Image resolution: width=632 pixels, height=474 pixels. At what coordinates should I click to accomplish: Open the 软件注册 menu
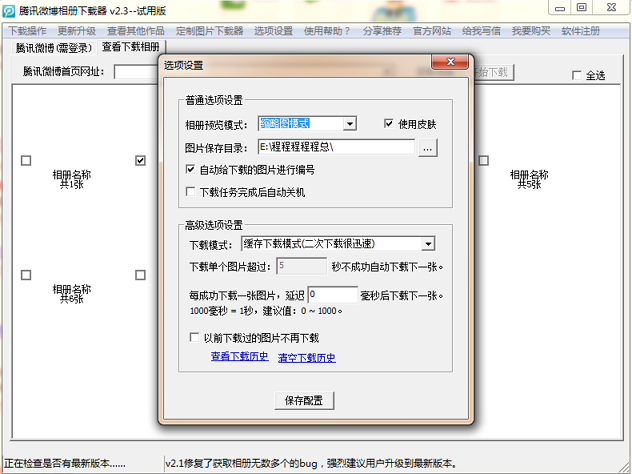point(581,31)
